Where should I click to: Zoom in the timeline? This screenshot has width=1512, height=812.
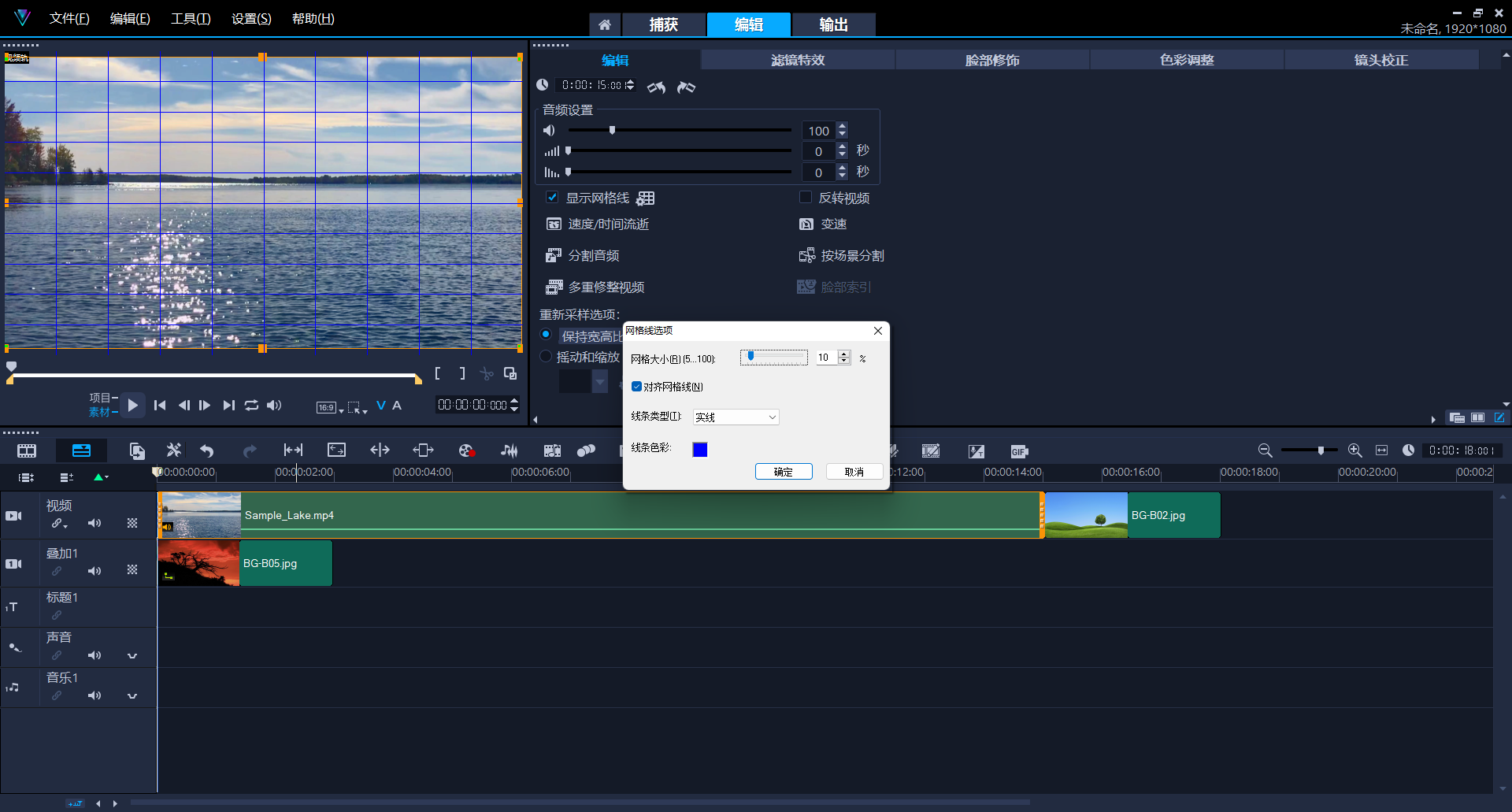click(1354, 450)
